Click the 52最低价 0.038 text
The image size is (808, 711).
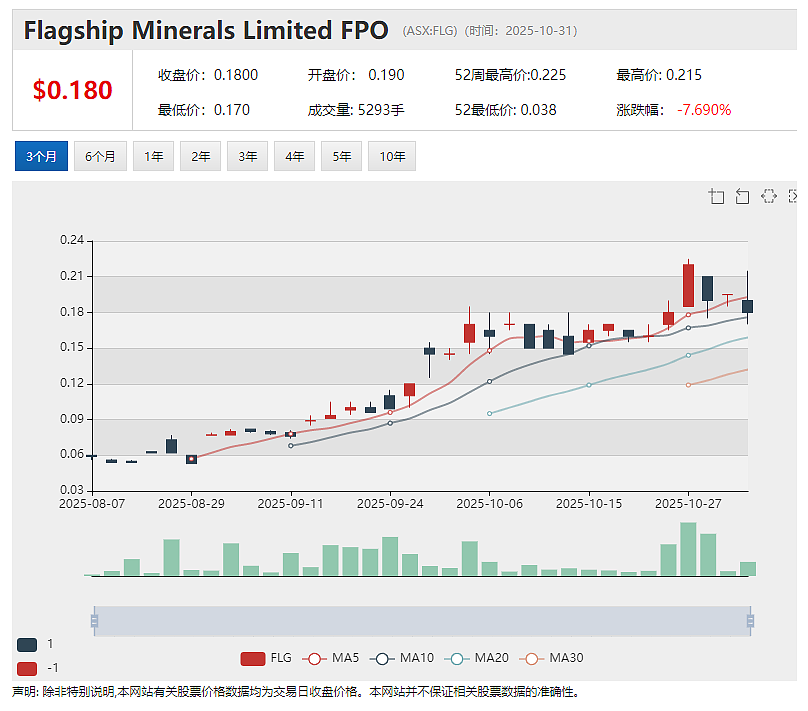click(506, 110)
